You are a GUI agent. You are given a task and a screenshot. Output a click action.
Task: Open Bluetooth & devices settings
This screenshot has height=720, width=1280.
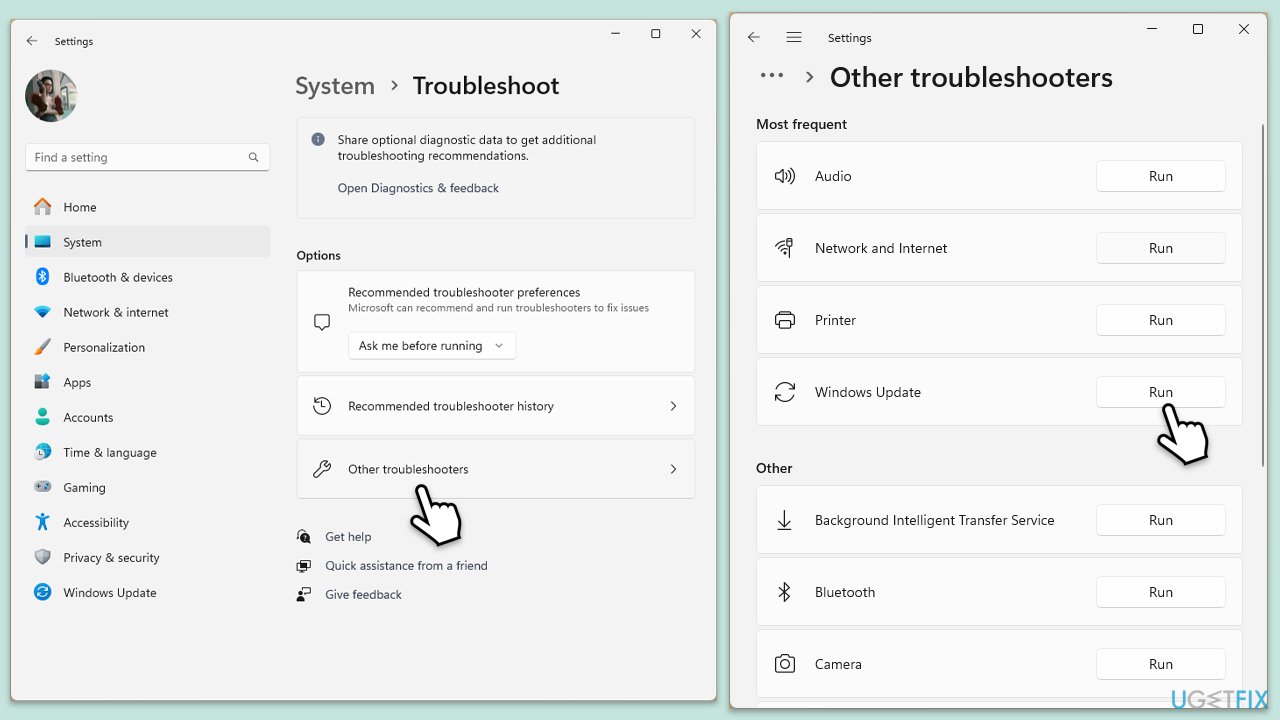pos(117,277)
